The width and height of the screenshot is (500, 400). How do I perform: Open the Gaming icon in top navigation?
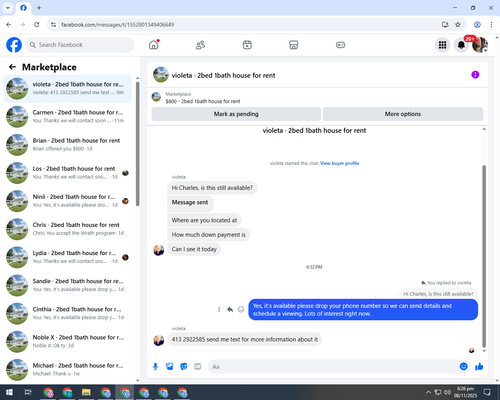[340, 45]
